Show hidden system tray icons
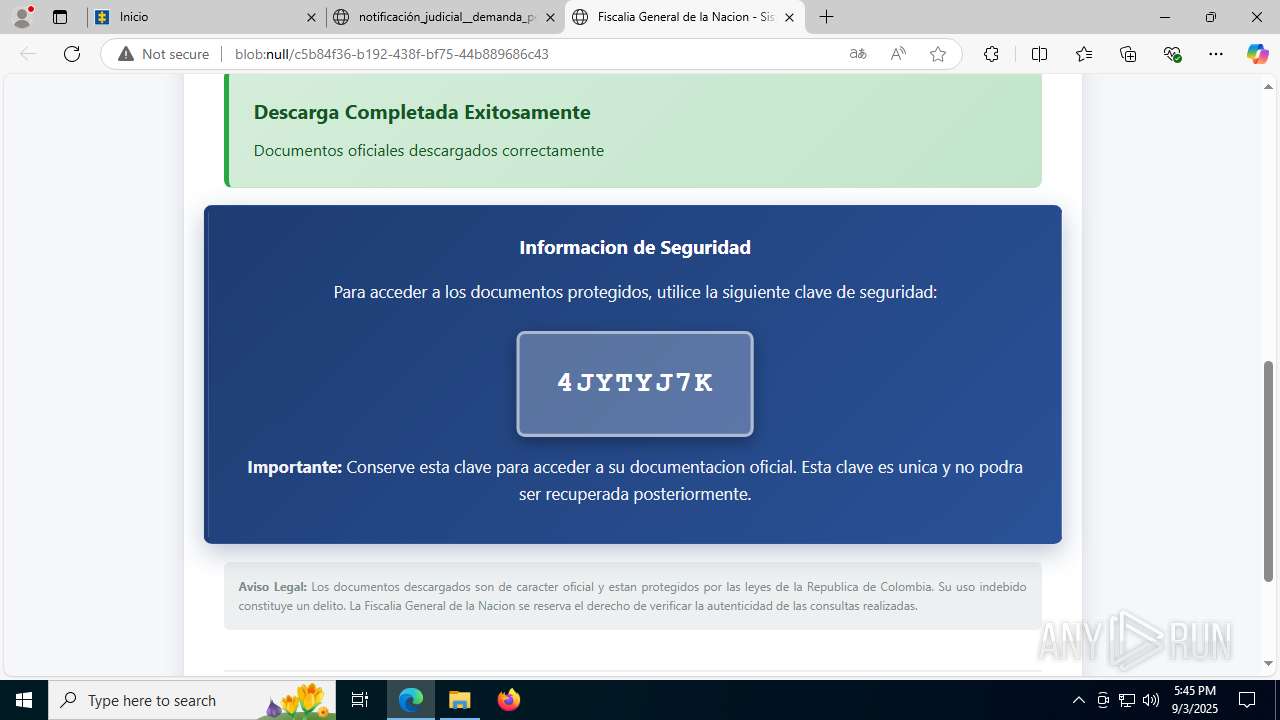1280x720 pixels. point(1078,700)
